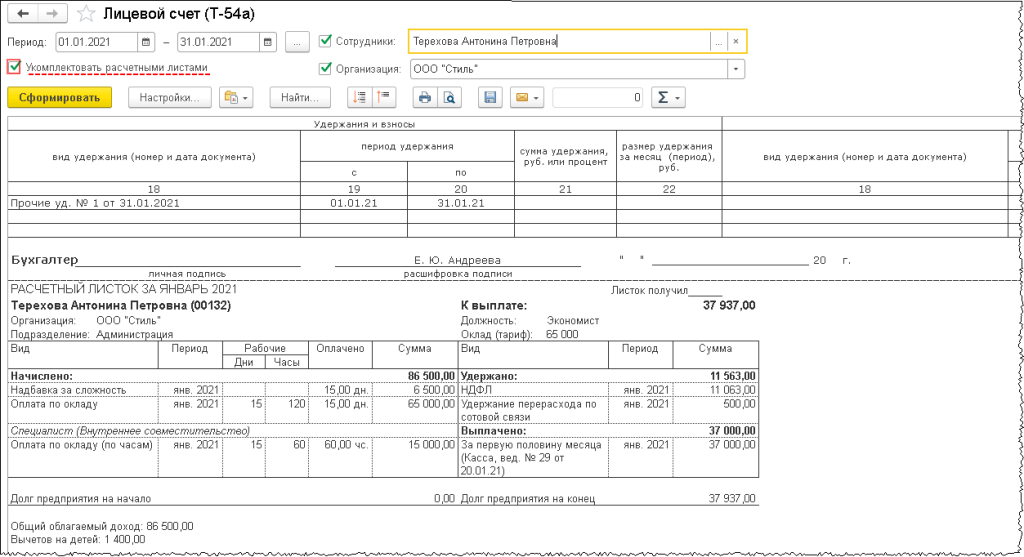
Task: Click the back navigation arrow
Action: coord(23,14)
